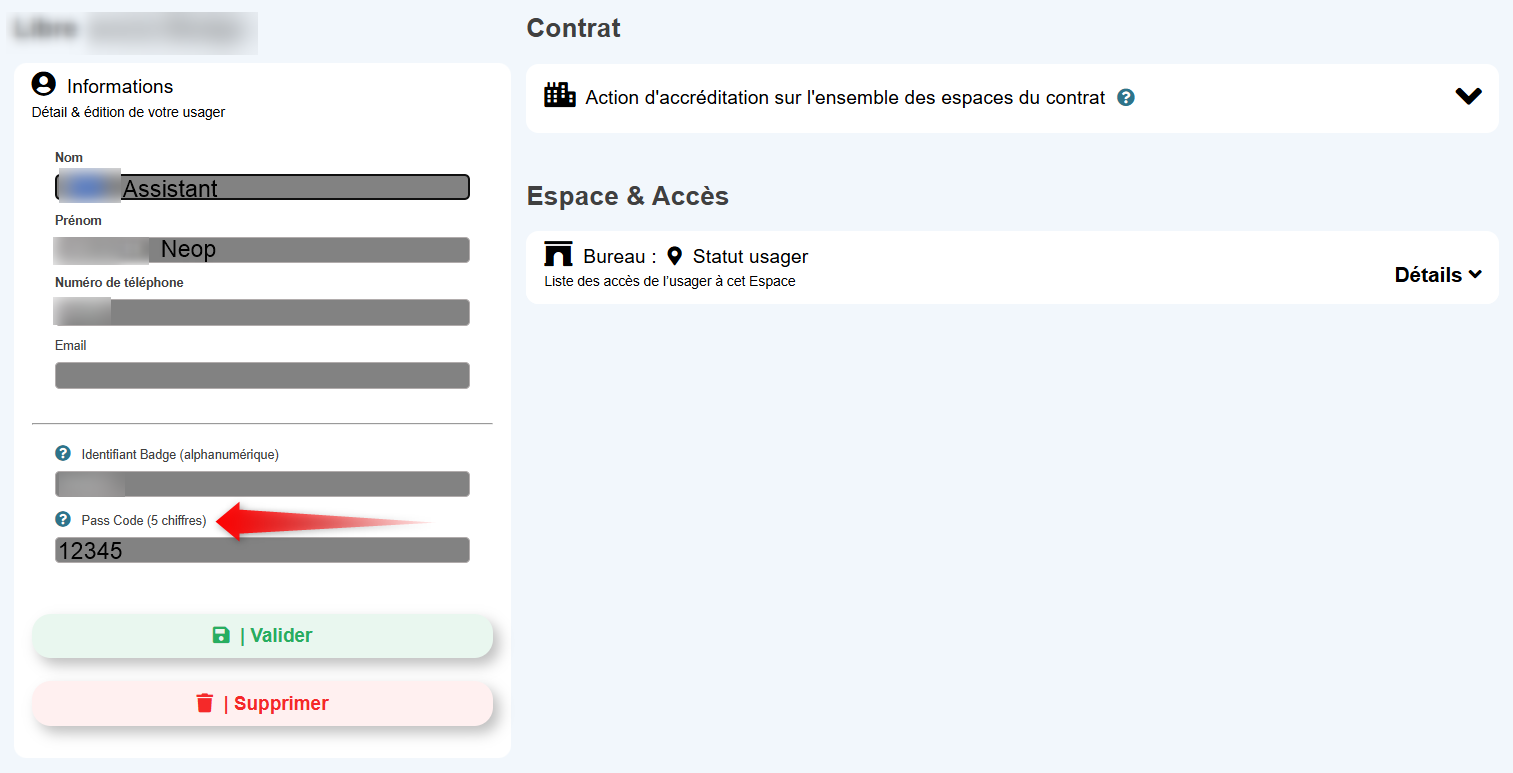Click the Pass Code field showing 12345

(262, 550)
